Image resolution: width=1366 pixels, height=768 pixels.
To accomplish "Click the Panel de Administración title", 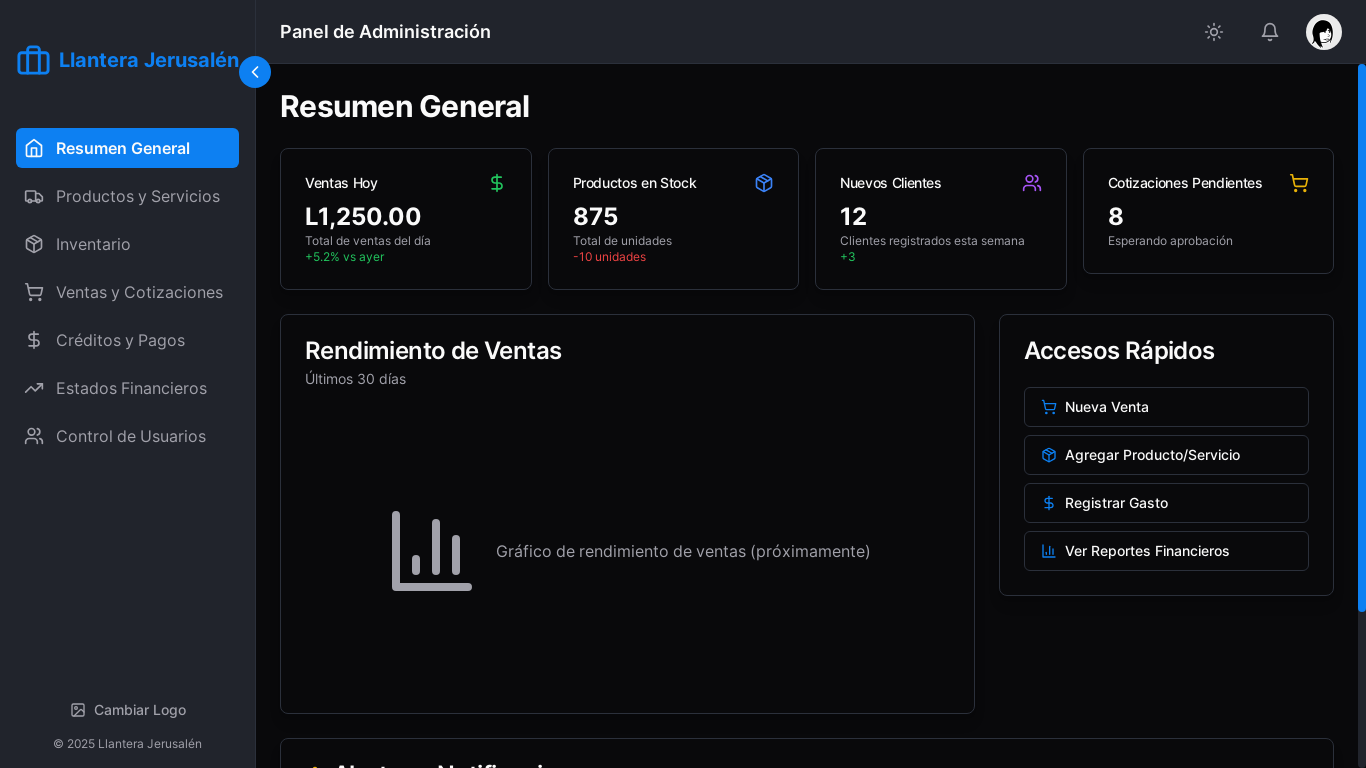I will pyautogui.click(x=385, y=32).
